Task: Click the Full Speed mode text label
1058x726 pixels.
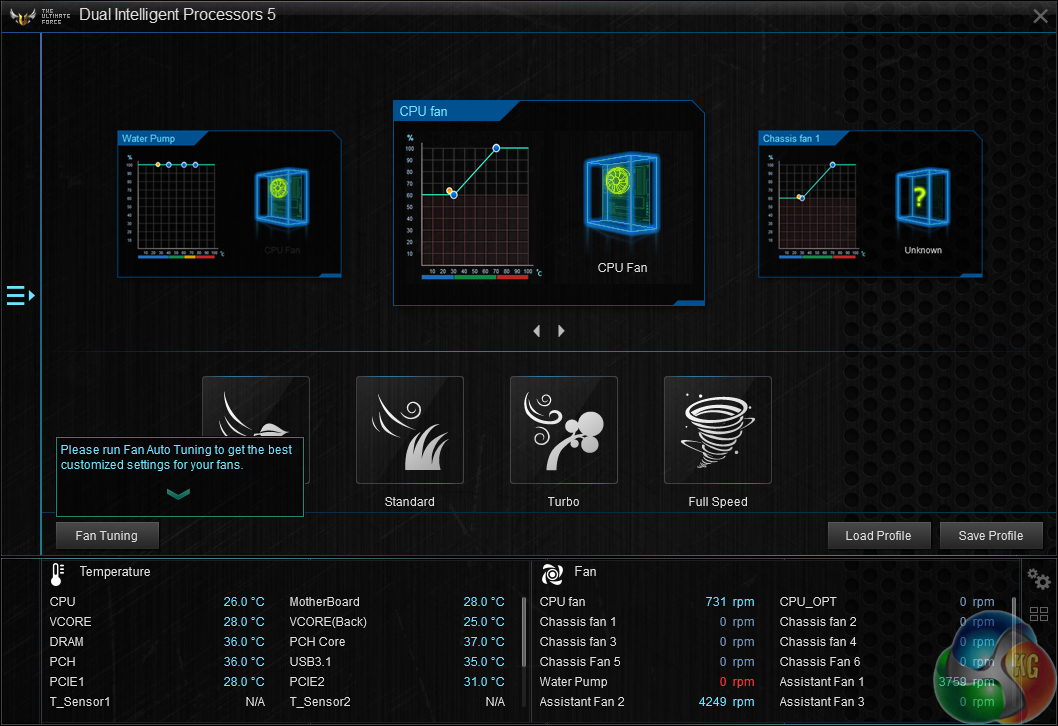Action: pyautogui.click(x=718, y=502)
